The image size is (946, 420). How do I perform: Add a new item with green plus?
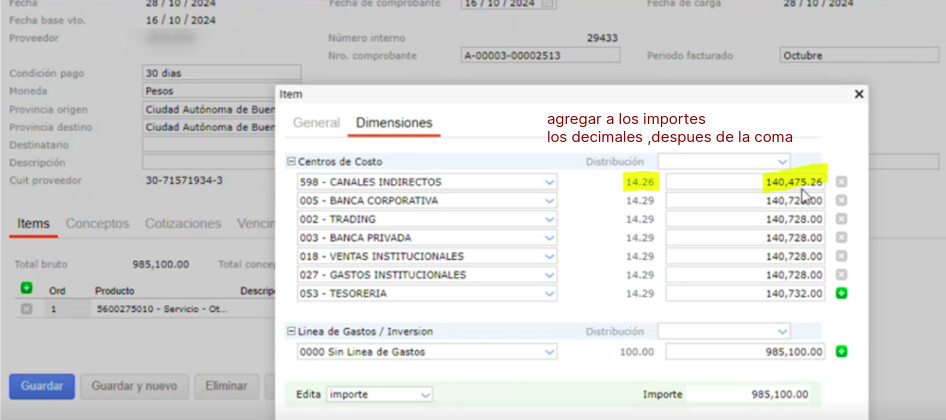tap(26, 289)
